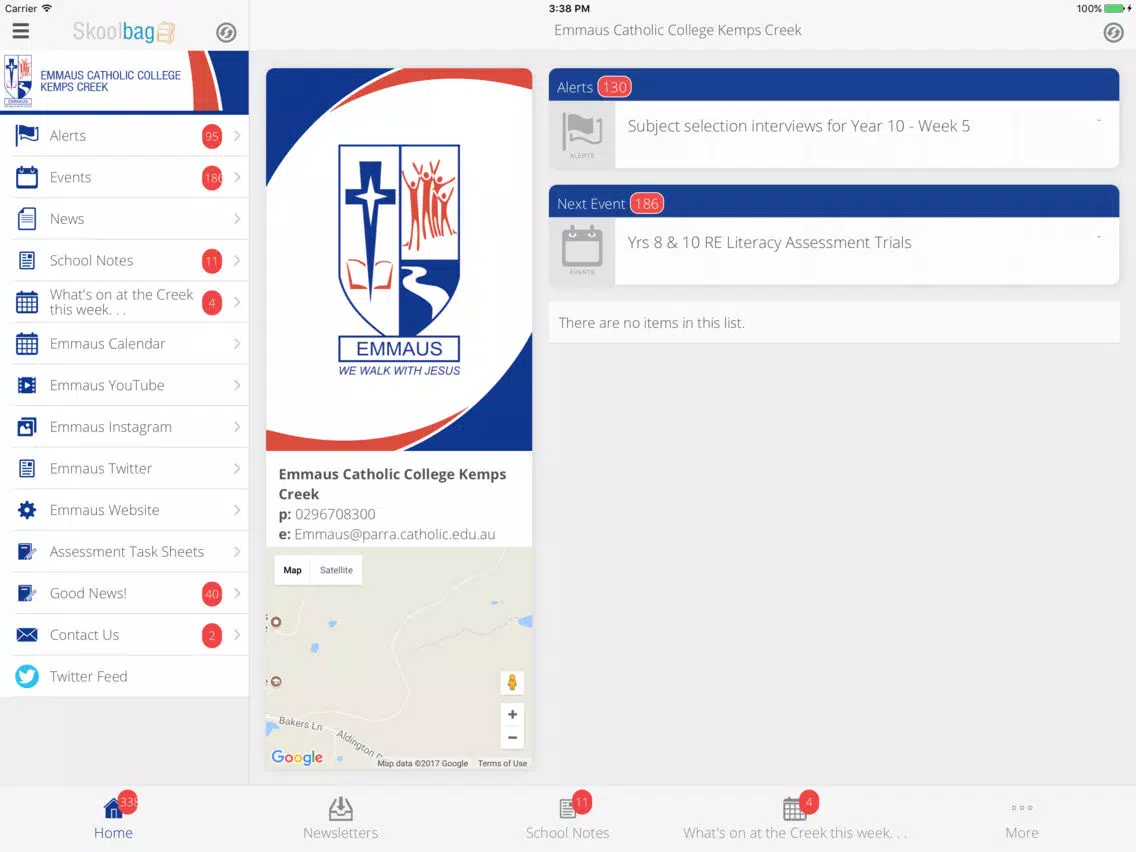Image resolution: width=1136 pixels, height=852 pixels.
Task: Zoom in the map with plus button
Action: pos(512,714)
